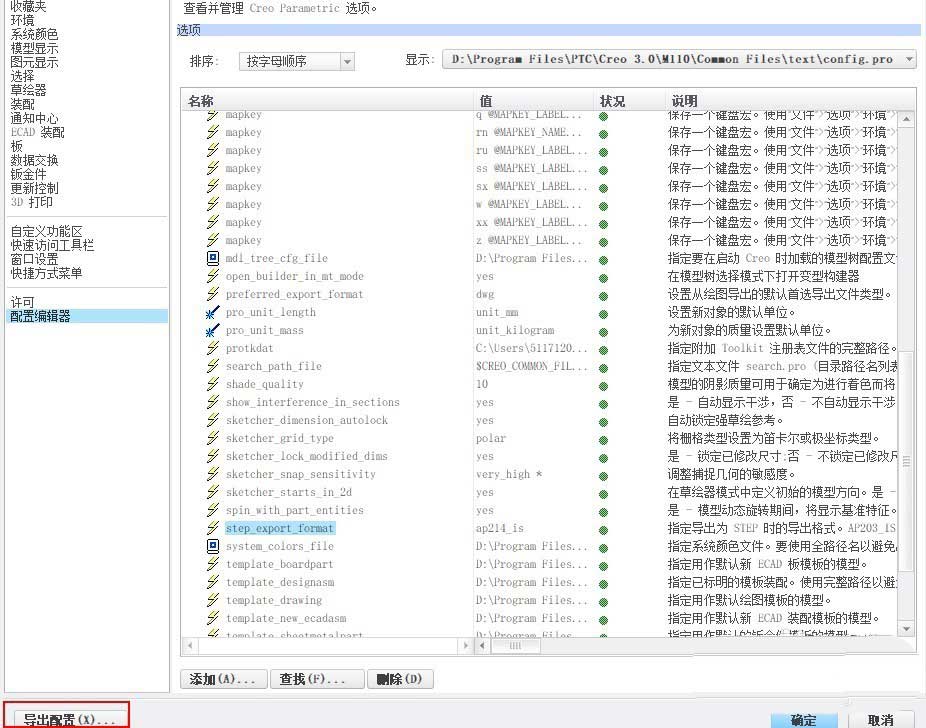
Task: Click lightning icon beside sketcher_grid_type
Action: tap(213, 438)
